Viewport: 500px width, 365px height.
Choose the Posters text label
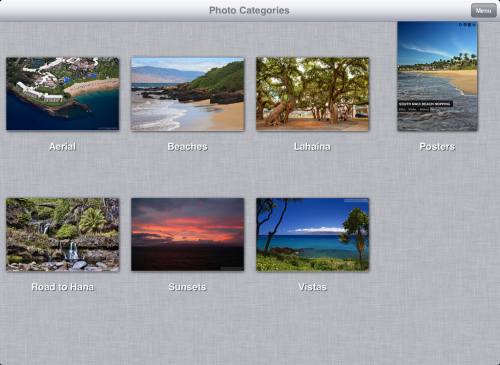coord(437,147)
